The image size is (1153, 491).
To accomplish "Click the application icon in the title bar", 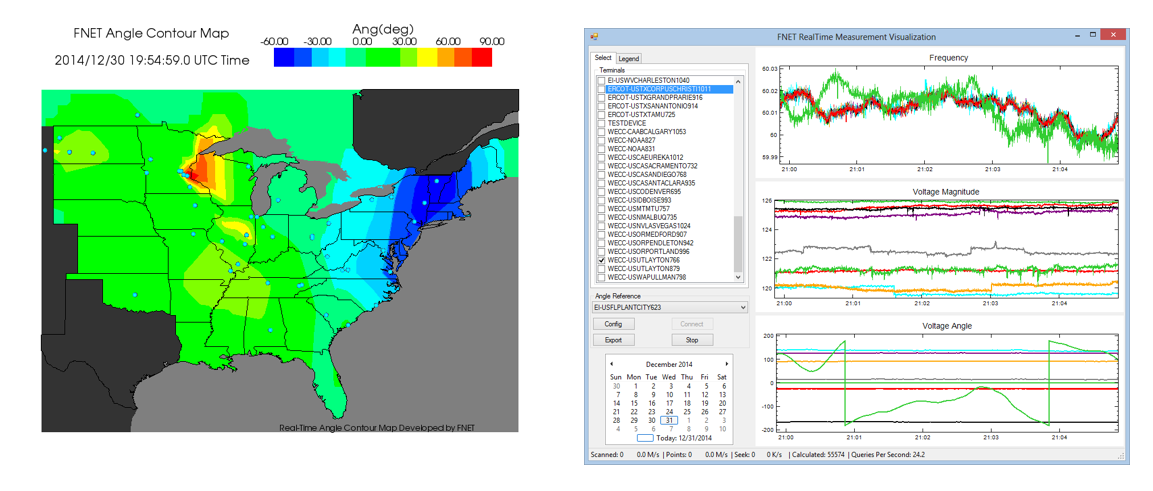I will tap(595, 37).
